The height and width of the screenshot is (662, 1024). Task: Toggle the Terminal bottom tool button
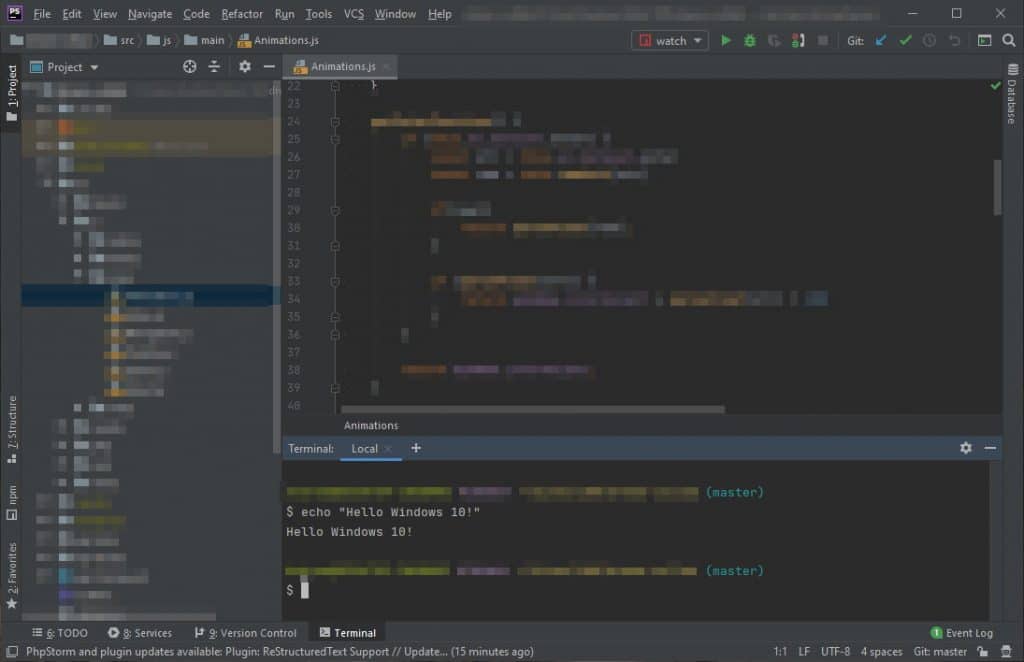click(347, 633)
